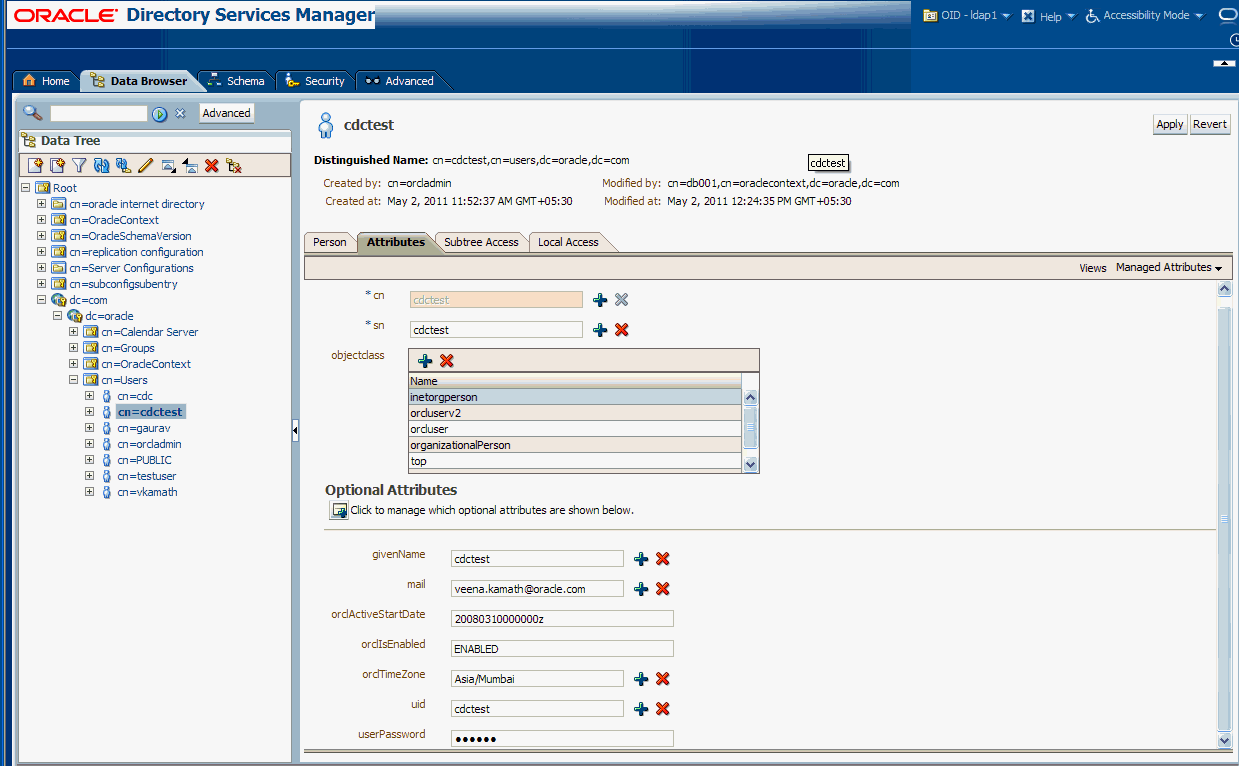
Task: Add a new objectclass using the plus icon
Action: [425, 360]
